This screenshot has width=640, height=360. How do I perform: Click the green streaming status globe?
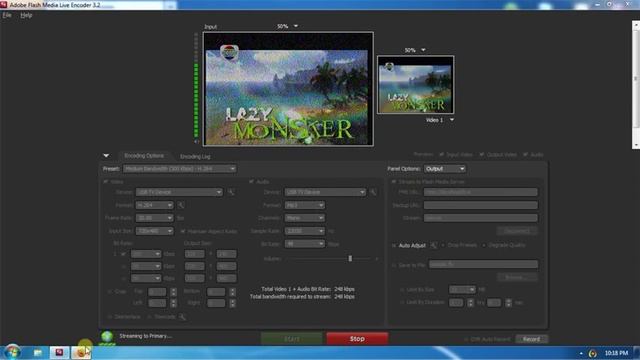(107, 337)
